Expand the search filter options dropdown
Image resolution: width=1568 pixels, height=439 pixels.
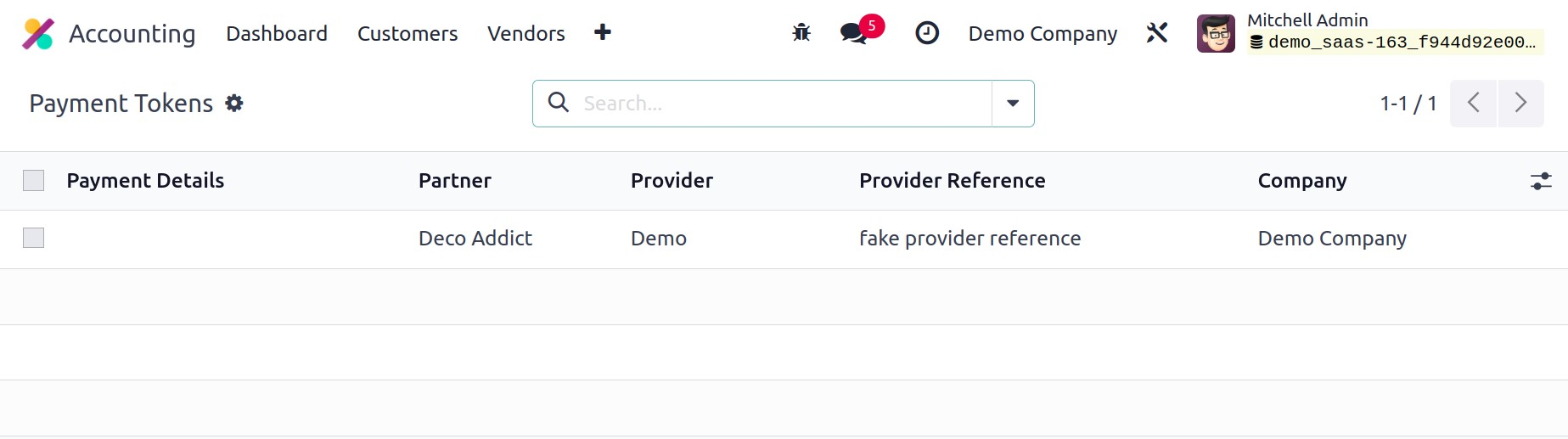click(x=1013, y=104)
